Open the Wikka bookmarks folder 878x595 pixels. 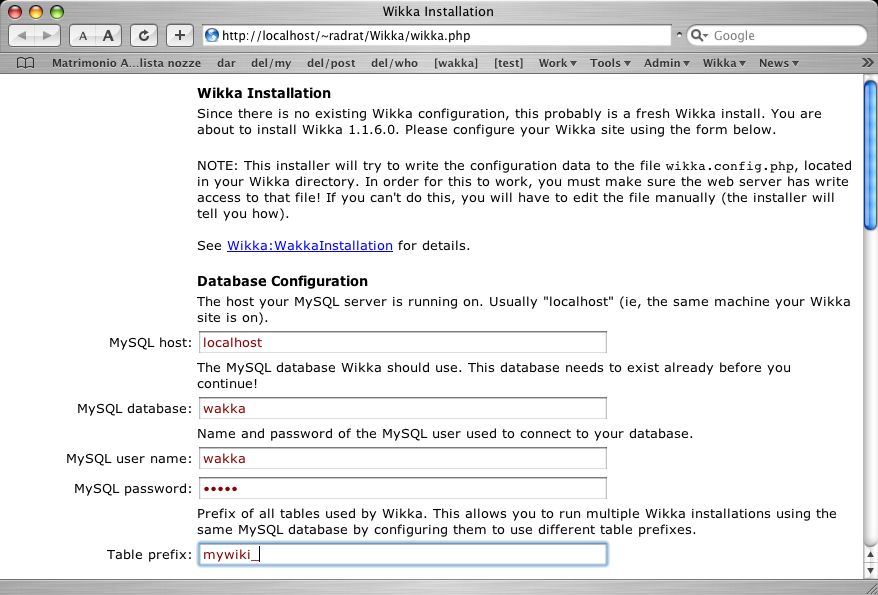724,63
